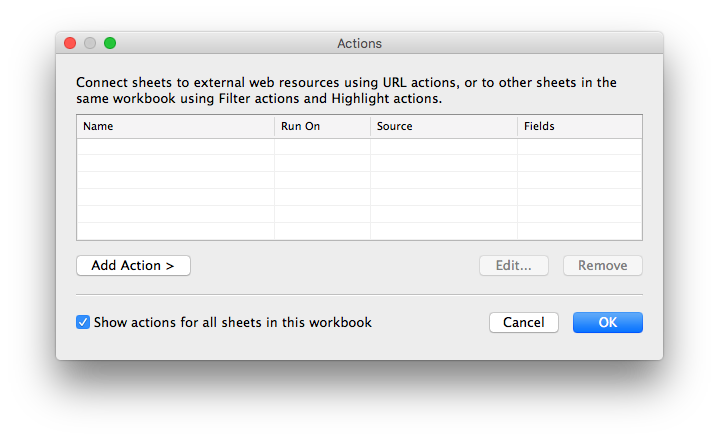Click the Run On column header
This screenshot has height=440, width=719.
click(x=322, y=126)
